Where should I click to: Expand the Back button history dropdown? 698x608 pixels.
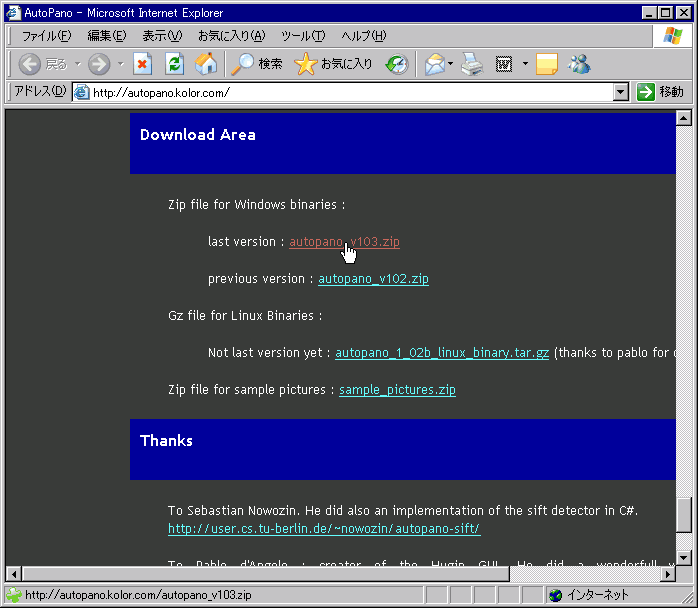pyautogui.click(x=78, y=64)
